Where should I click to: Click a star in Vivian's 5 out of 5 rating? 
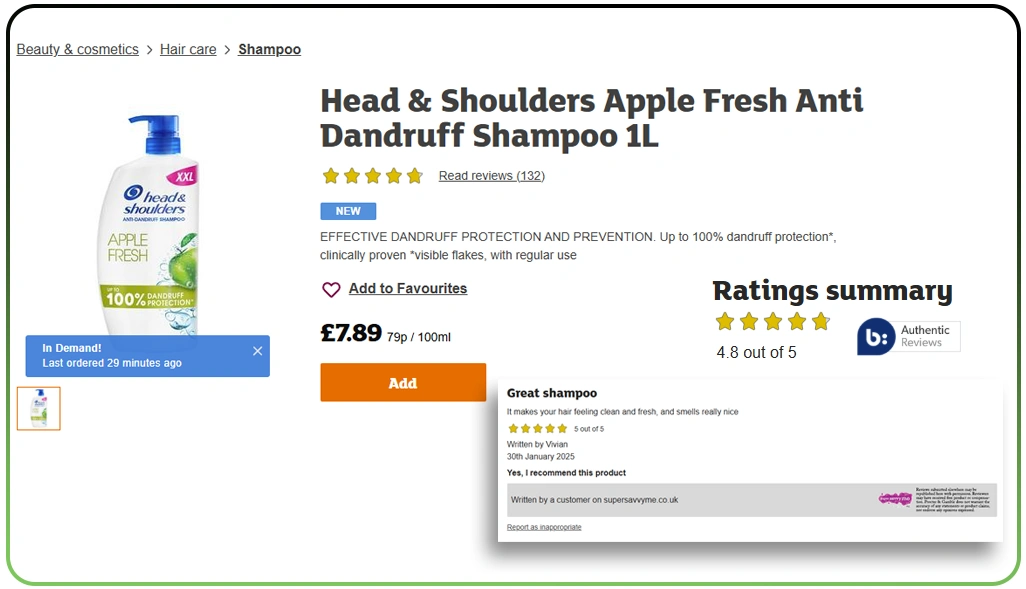(537, 427)
